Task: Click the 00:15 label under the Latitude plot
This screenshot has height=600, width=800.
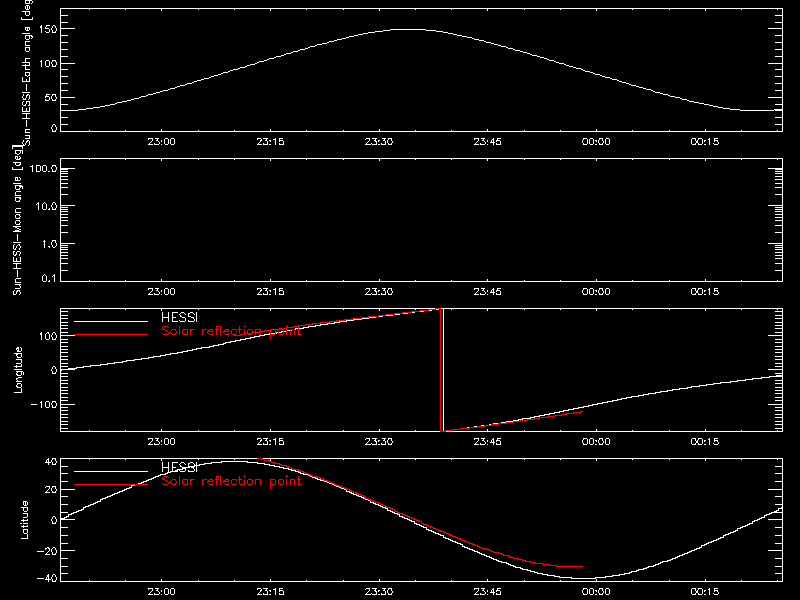Action: 705,592
